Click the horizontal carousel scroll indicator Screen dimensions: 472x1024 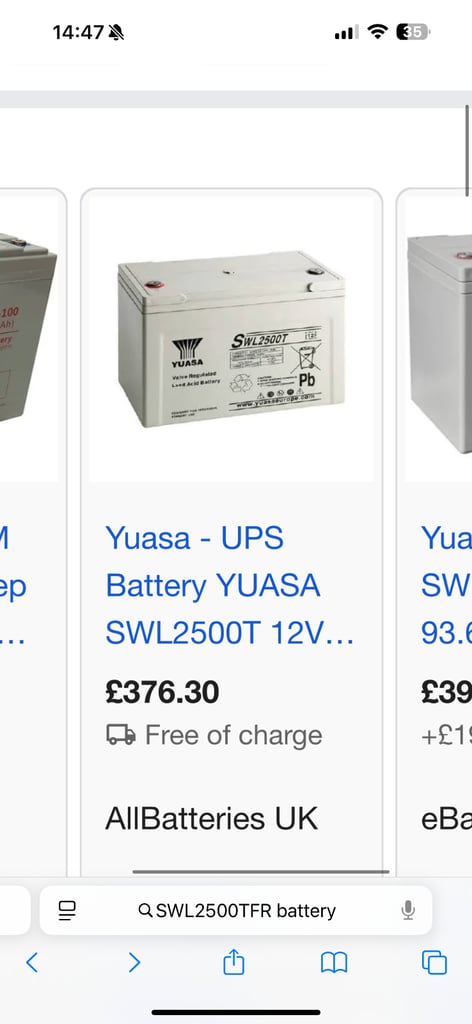260,871
